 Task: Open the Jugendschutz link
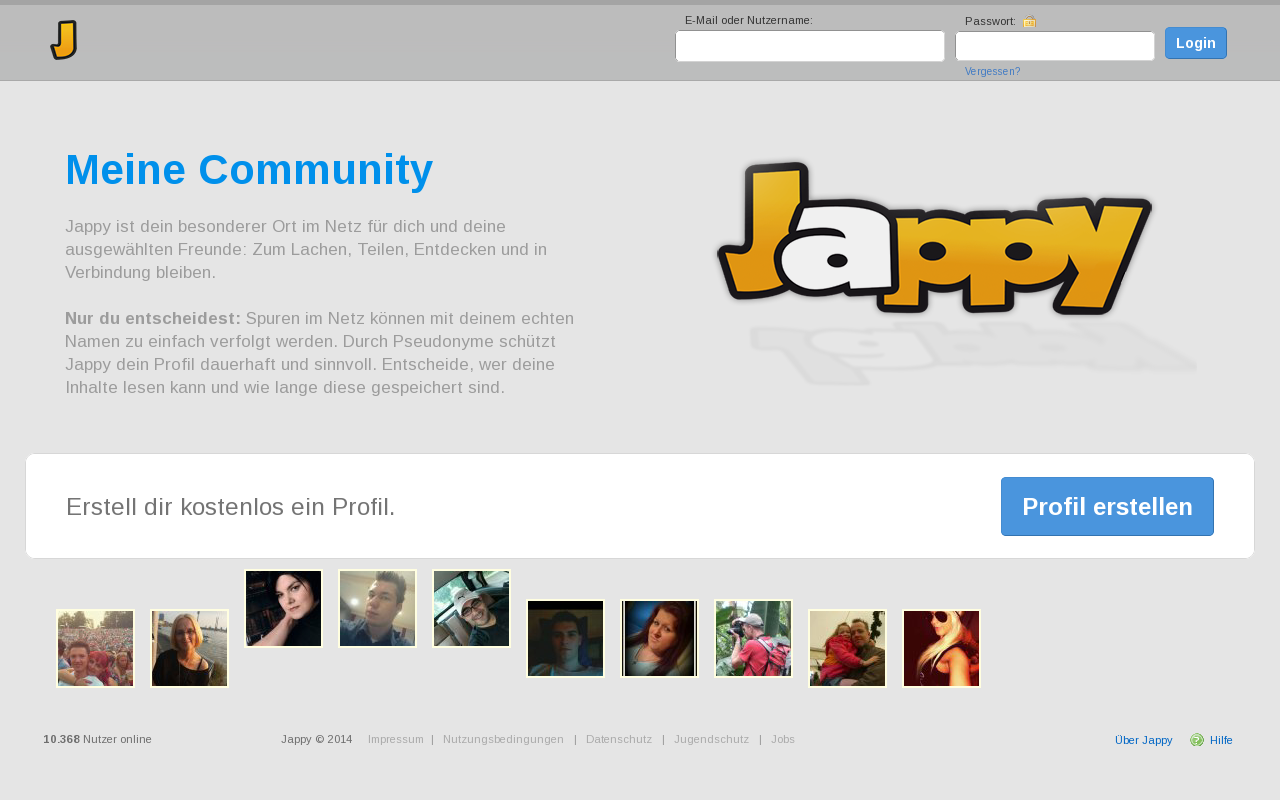pyautogui.click(x=712, y=740)
